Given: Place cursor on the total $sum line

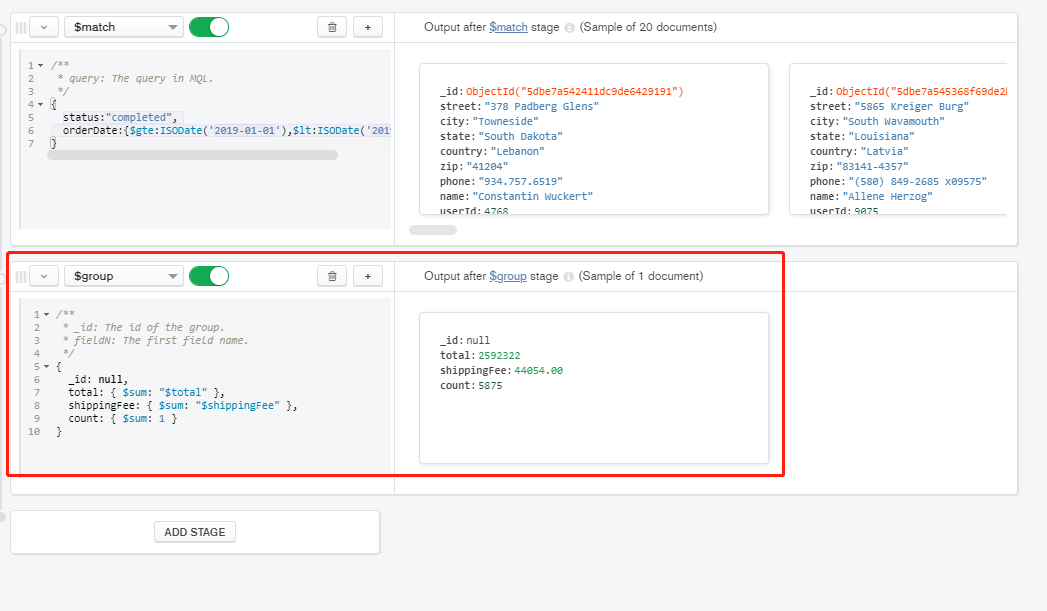Looking at the screenshot, I should click(146, 393).
